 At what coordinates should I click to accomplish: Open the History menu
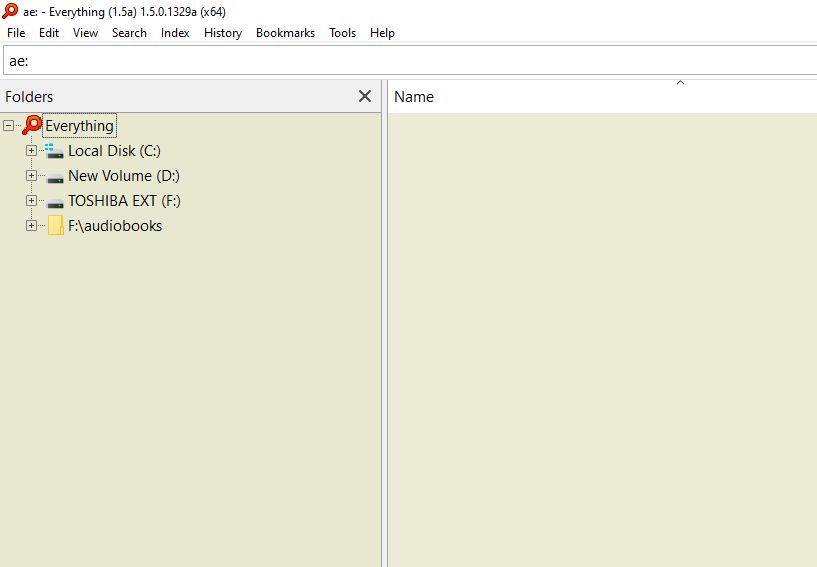pos(223,33)
